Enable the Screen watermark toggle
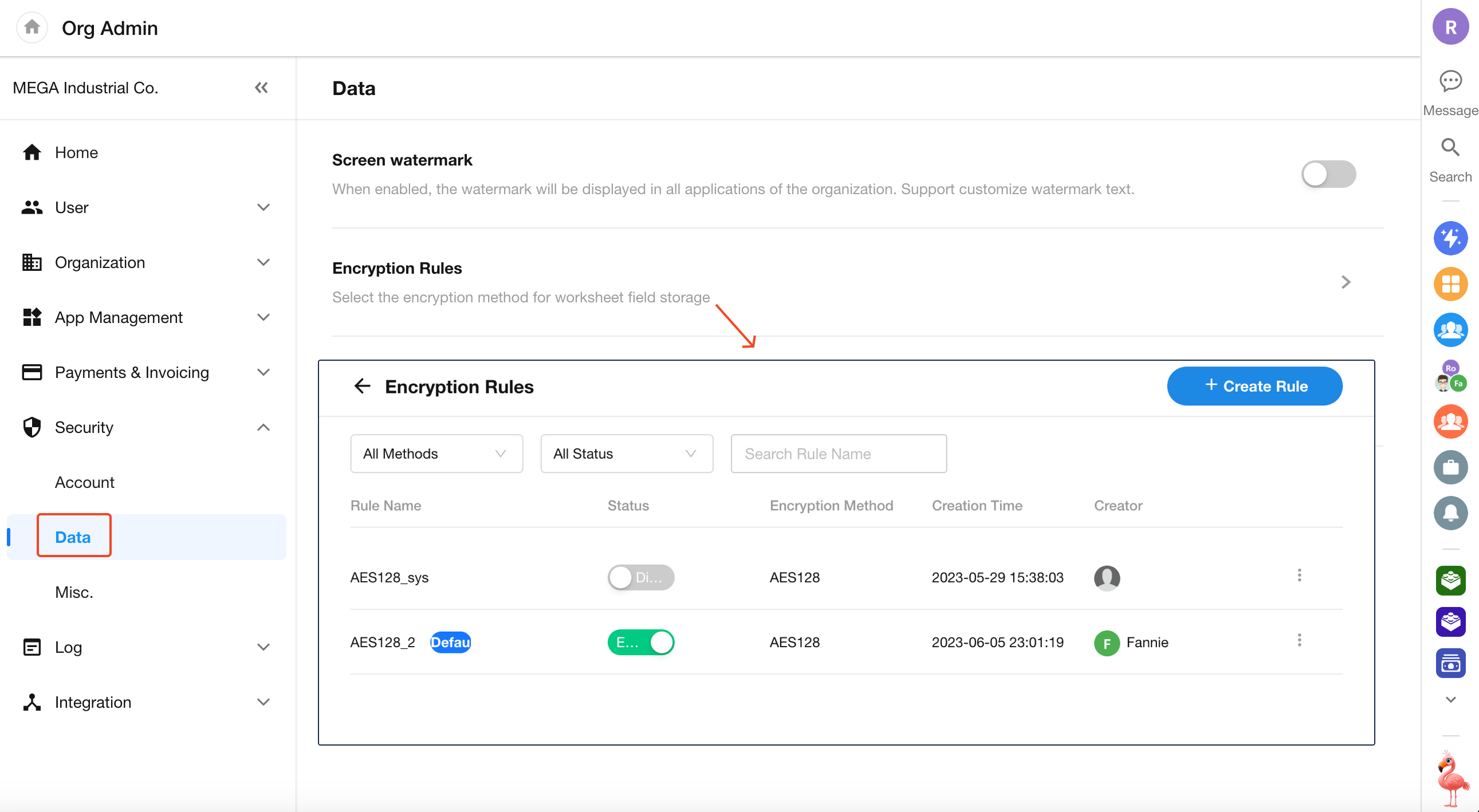Screen dimensions: 1479x812 coord(1328,175)
